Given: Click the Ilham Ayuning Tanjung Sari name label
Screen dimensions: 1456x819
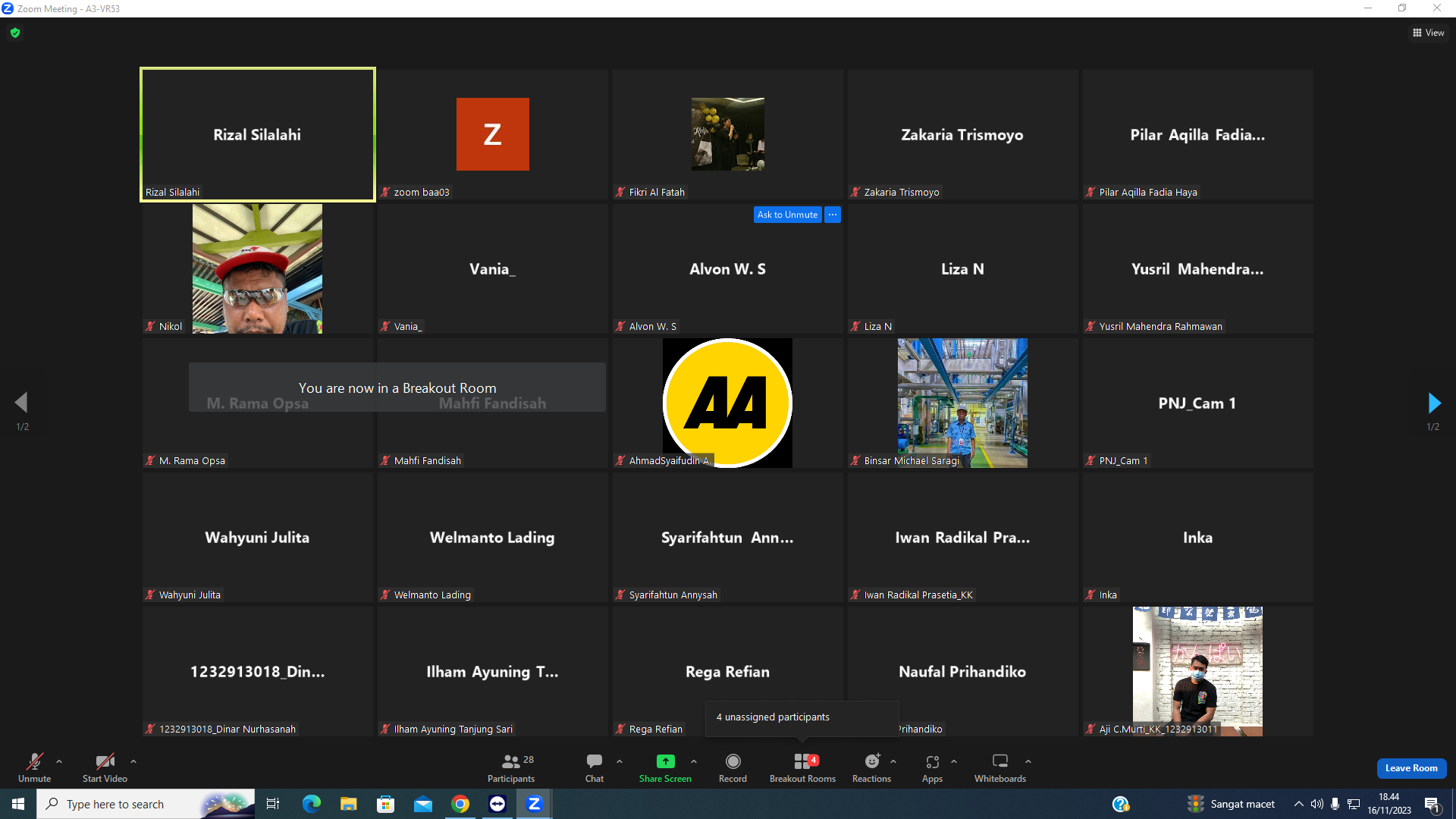Looking at the screenshot, I should (x=453, y=729).
